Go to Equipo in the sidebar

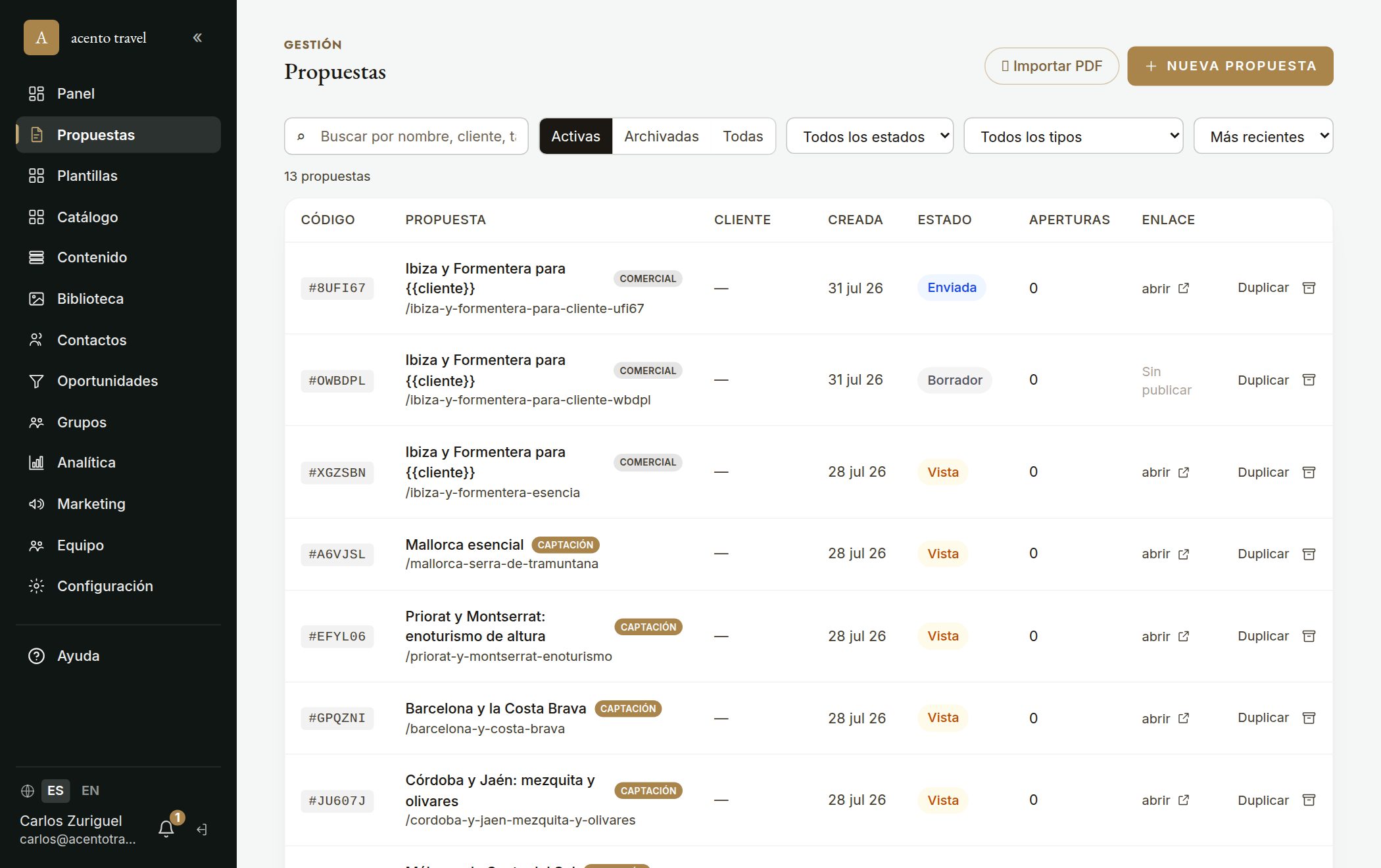tap(118, 545)
